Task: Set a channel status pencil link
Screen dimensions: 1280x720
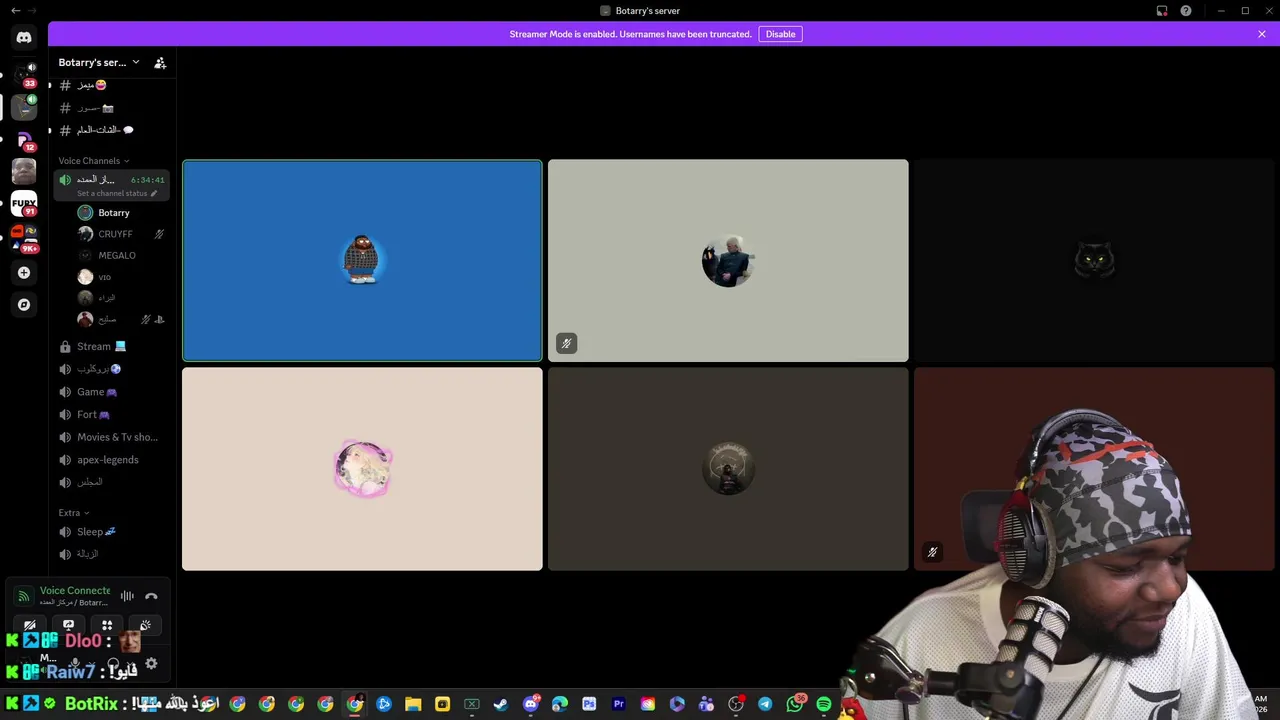Action: coord(116,193)
